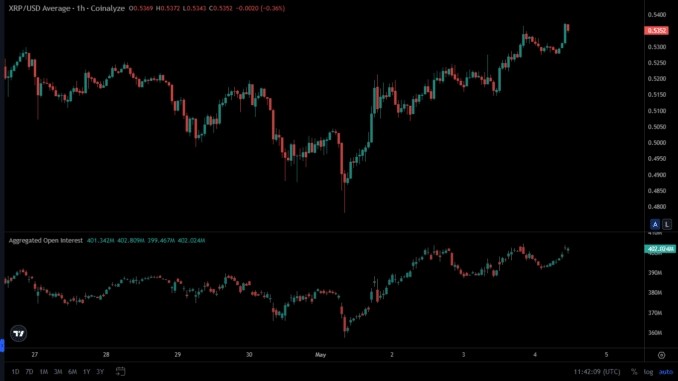Toggle the L log-scale button on price axis
The height and width of the screenshot is (381, 678).
point(667,224)
